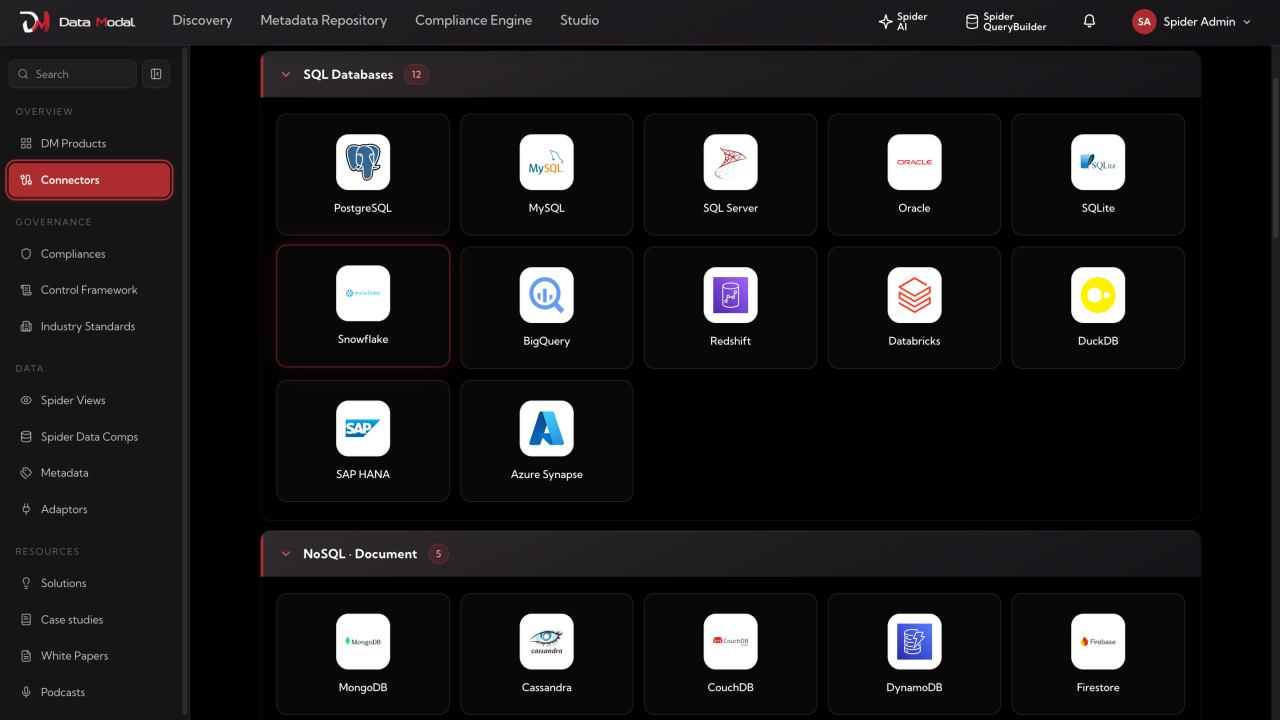This screenshot has width=1280, height=720.
Task: Collapse the NoSQL · Document section chevron
Action: pos(286,553)
